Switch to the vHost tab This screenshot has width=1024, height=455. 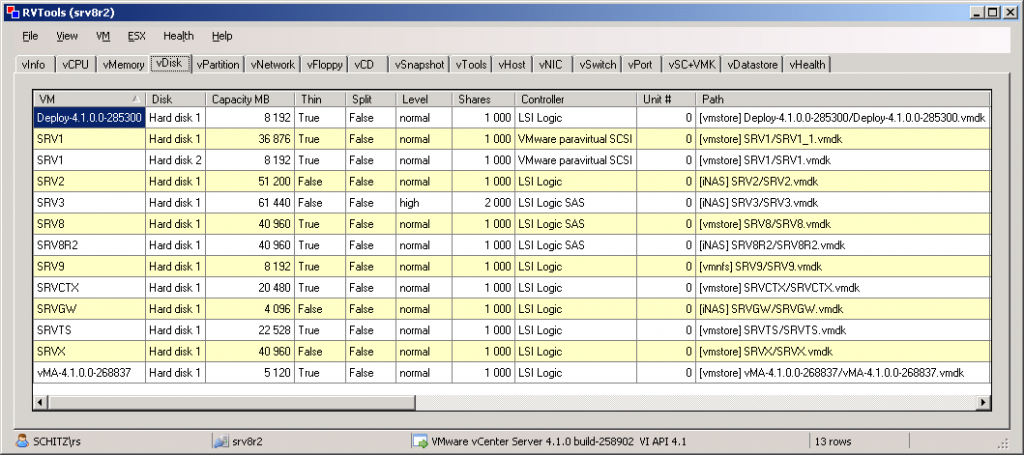(511, 65)
